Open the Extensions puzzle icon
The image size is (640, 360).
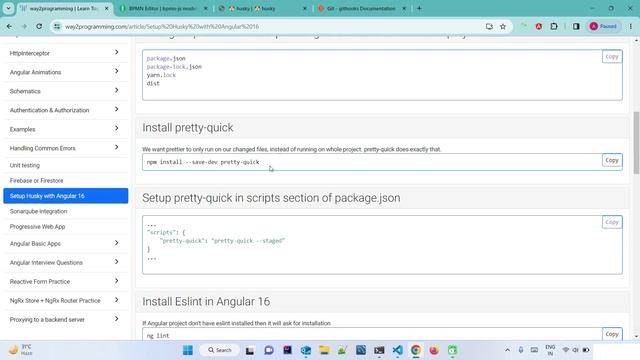pos(554,27)
